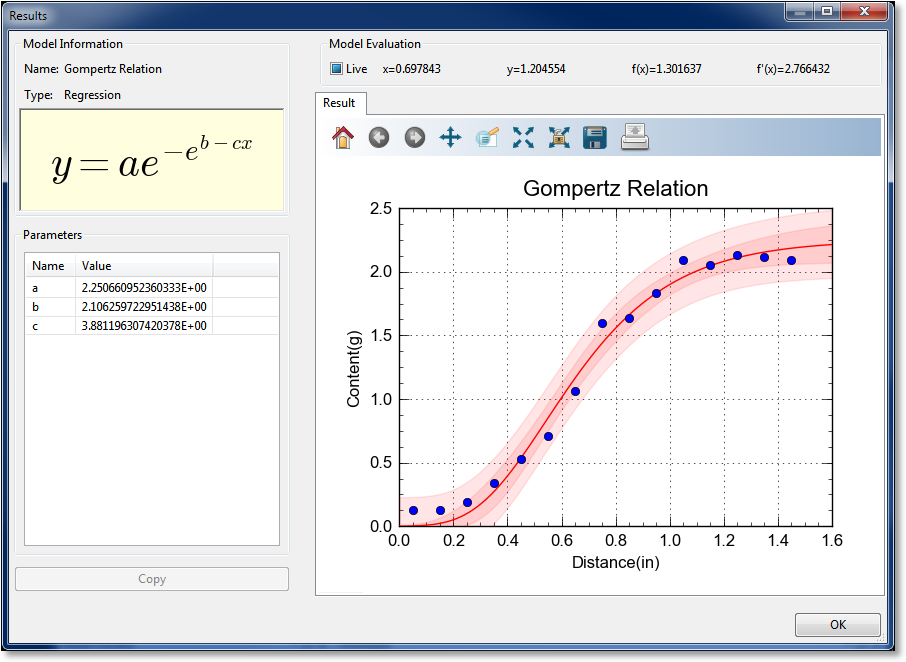This screenshot has width=906, height=662.
Task: Select parameter b value 2.106259722951438E+00
Action: (144, 307)
